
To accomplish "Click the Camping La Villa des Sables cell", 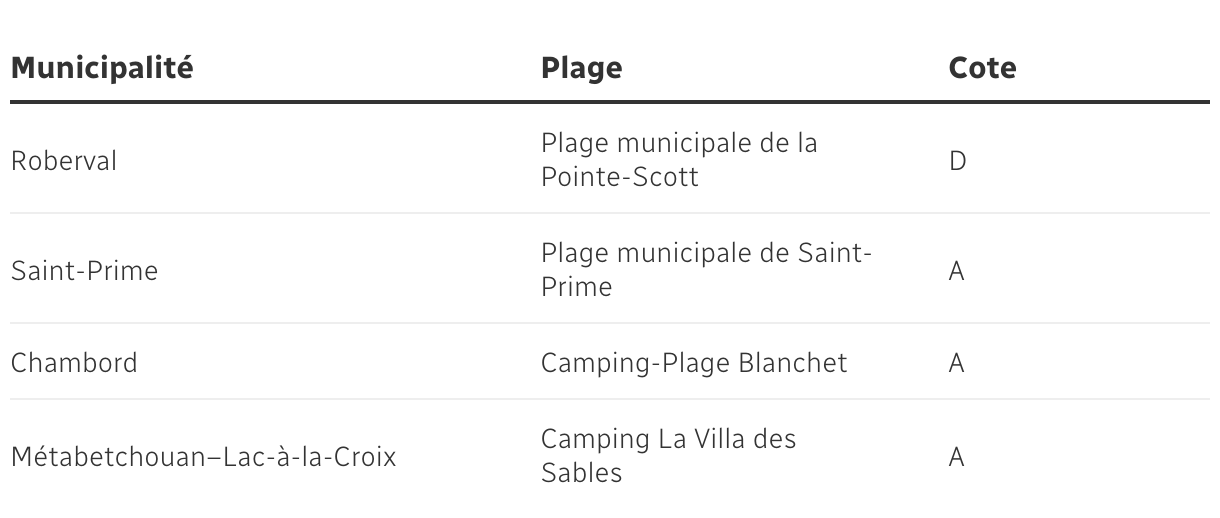I will tap(668, 456).
